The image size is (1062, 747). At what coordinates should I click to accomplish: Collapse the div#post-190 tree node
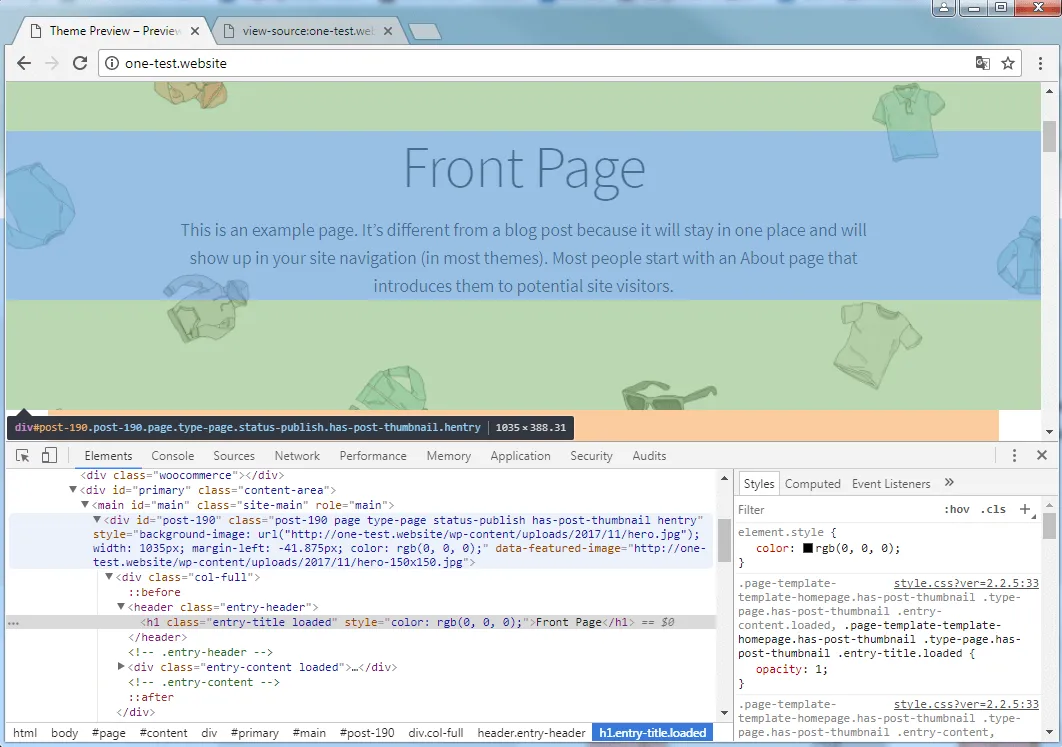click(x=97, y=519)
